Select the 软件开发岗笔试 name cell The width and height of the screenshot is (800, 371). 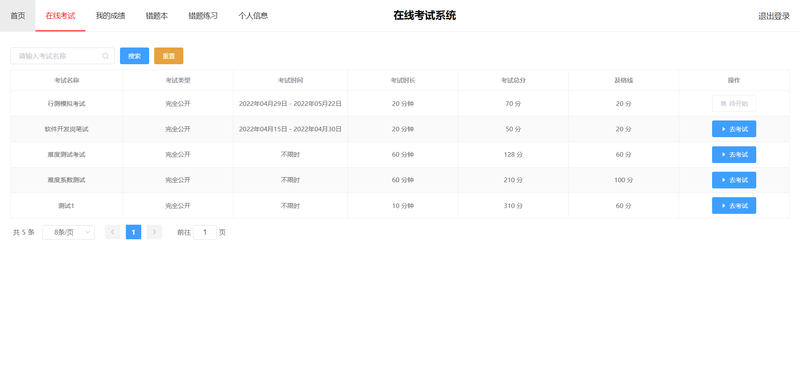click(67, 129)
